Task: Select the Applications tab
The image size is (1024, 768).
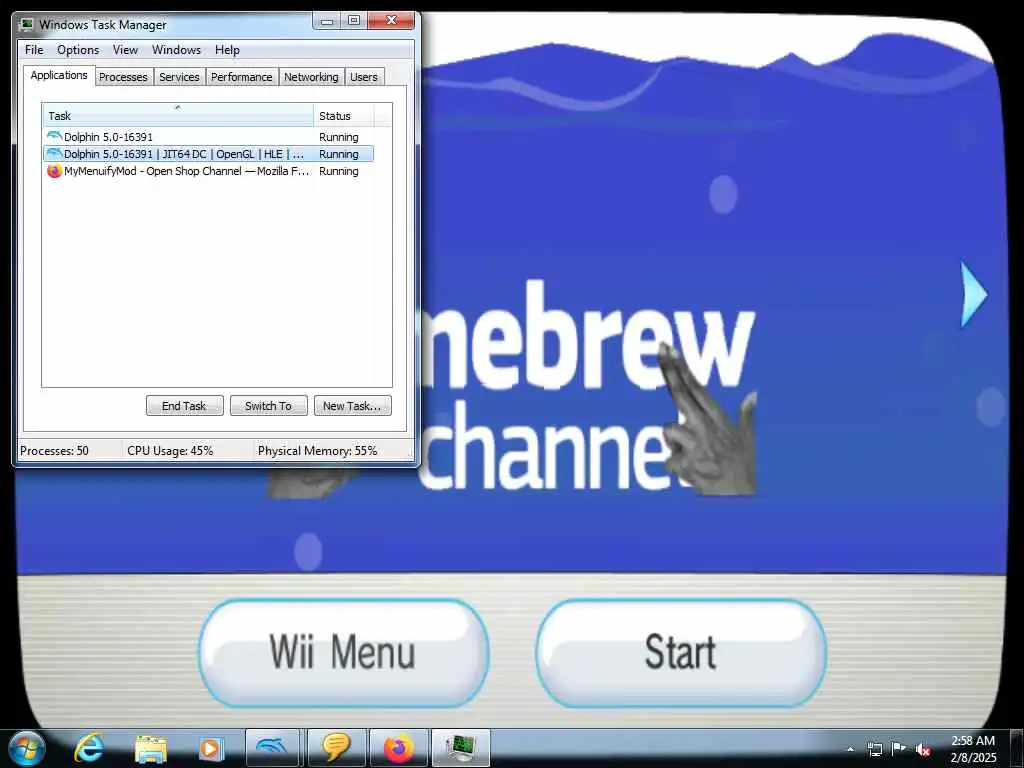Action: click(x=59, y=75)
